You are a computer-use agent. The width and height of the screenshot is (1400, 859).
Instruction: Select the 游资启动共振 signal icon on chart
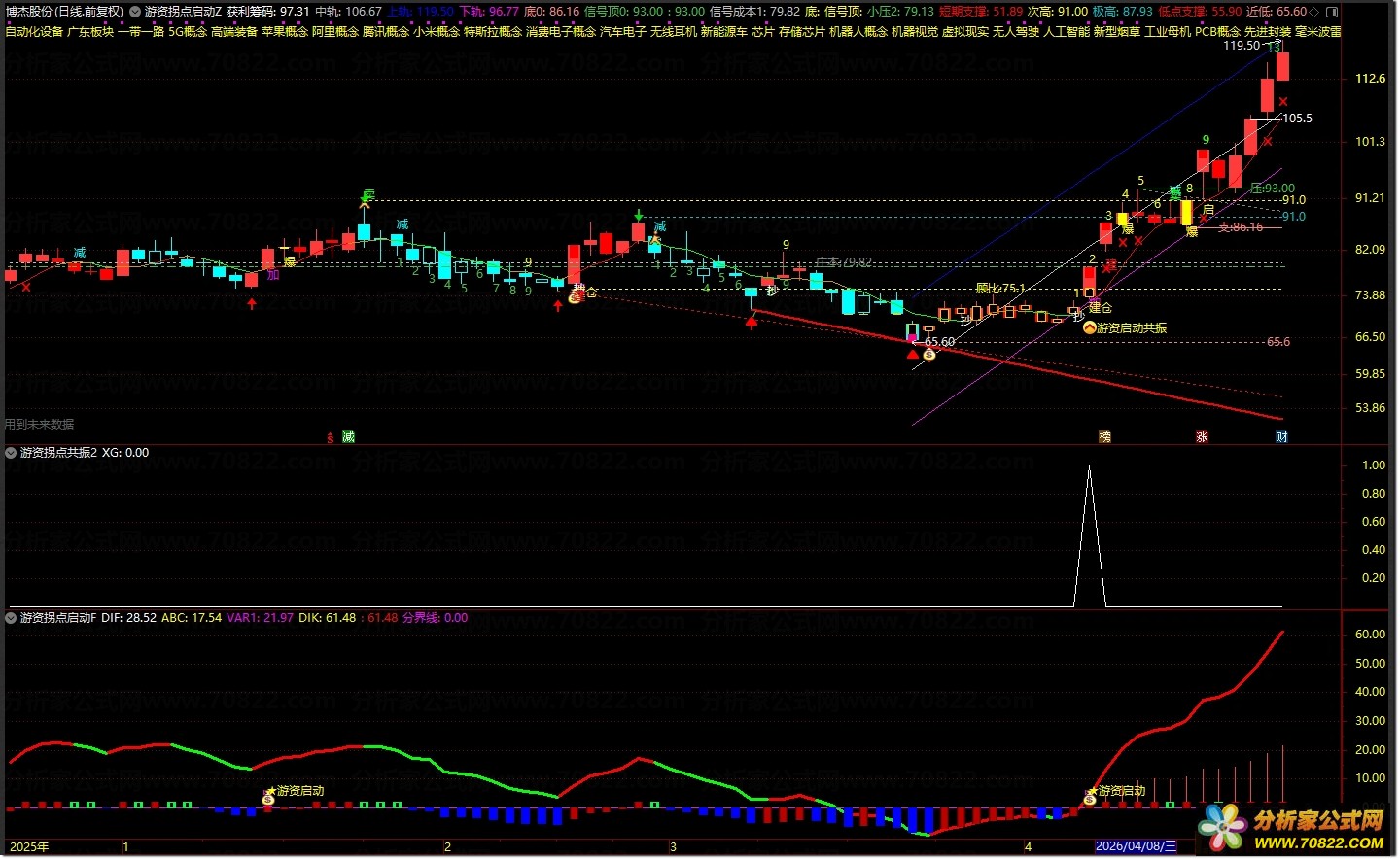click(1090, 328)
